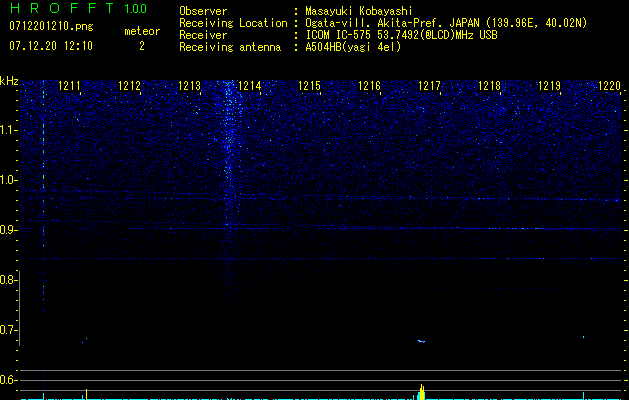The width and height of the screenshot is (629, 400).
Task: Click the 1.0 kHz axis label
Action: click(8, 180)
